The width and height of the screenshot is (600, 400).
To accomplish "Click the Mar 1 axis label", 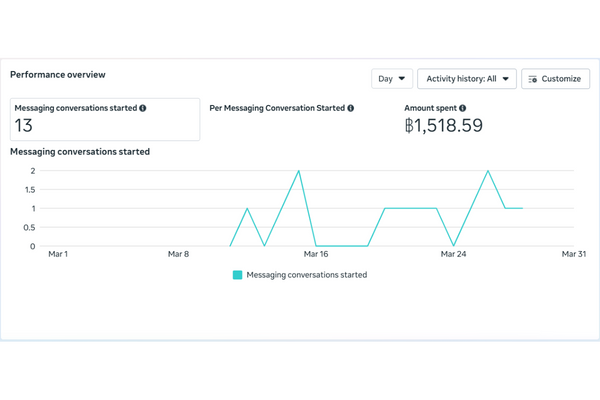I will click(x=58, y=255).
